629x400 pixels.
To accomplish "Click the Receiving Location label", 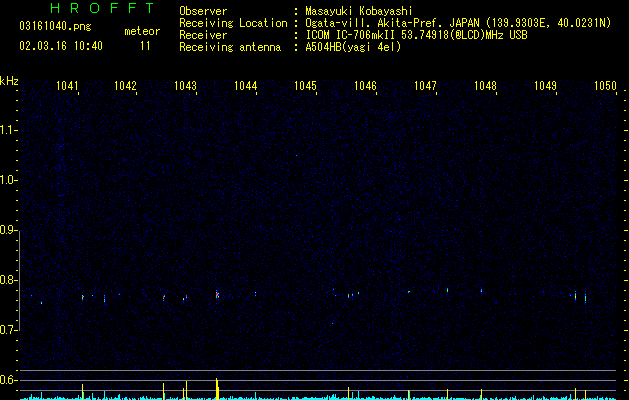I will (x=233, y=23).
